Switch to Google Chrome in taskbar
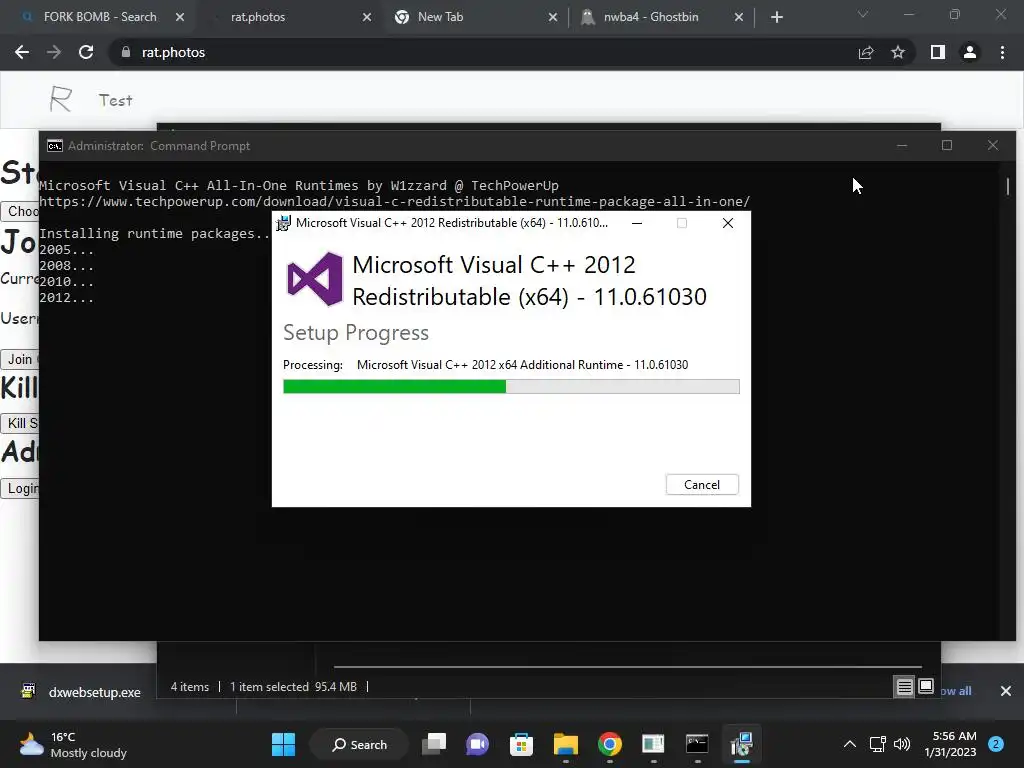This screenshot has width=1024, height=768. pyautogui.click(x=609, y=744)
